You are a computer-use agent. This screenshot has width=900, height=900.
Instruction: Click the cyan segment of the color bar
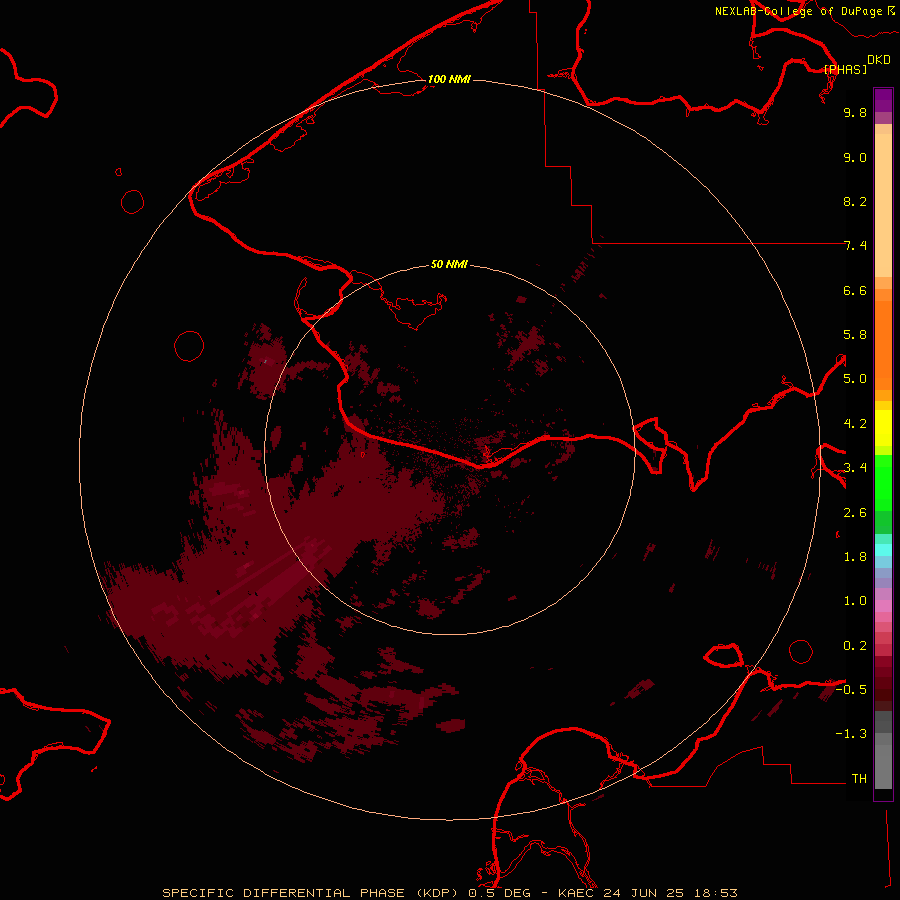click(883, 550)
